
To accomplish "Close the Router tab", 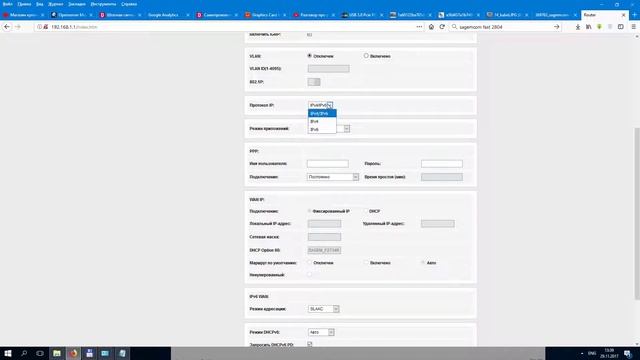I will coord(623,15).
